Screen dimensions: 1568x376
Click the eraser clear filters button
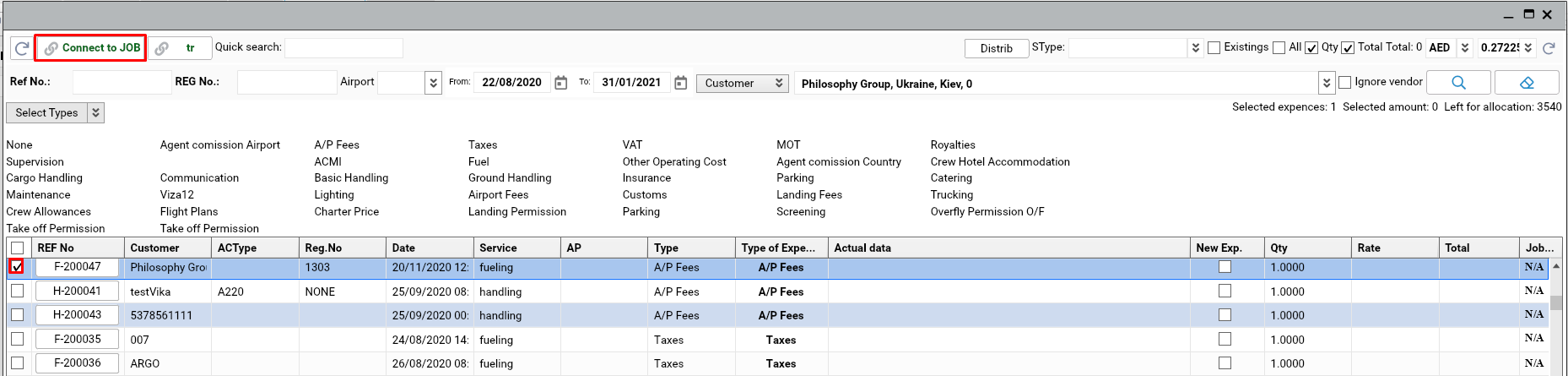[x=1526, y=82]
